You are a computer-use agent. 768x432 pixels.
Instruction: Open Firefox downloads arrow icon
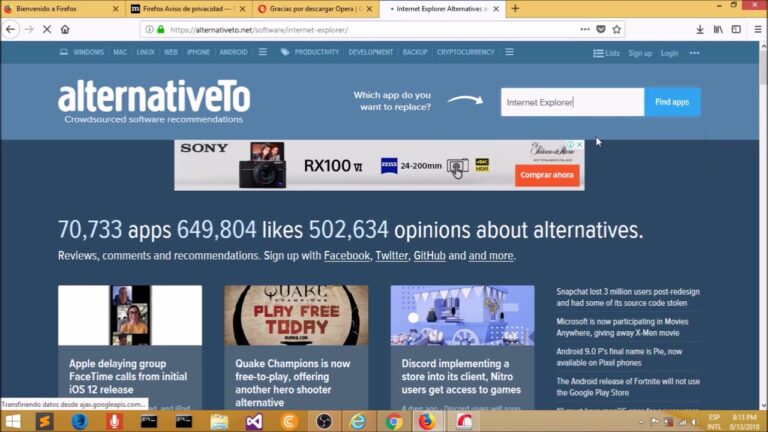(x=700, y=29)
